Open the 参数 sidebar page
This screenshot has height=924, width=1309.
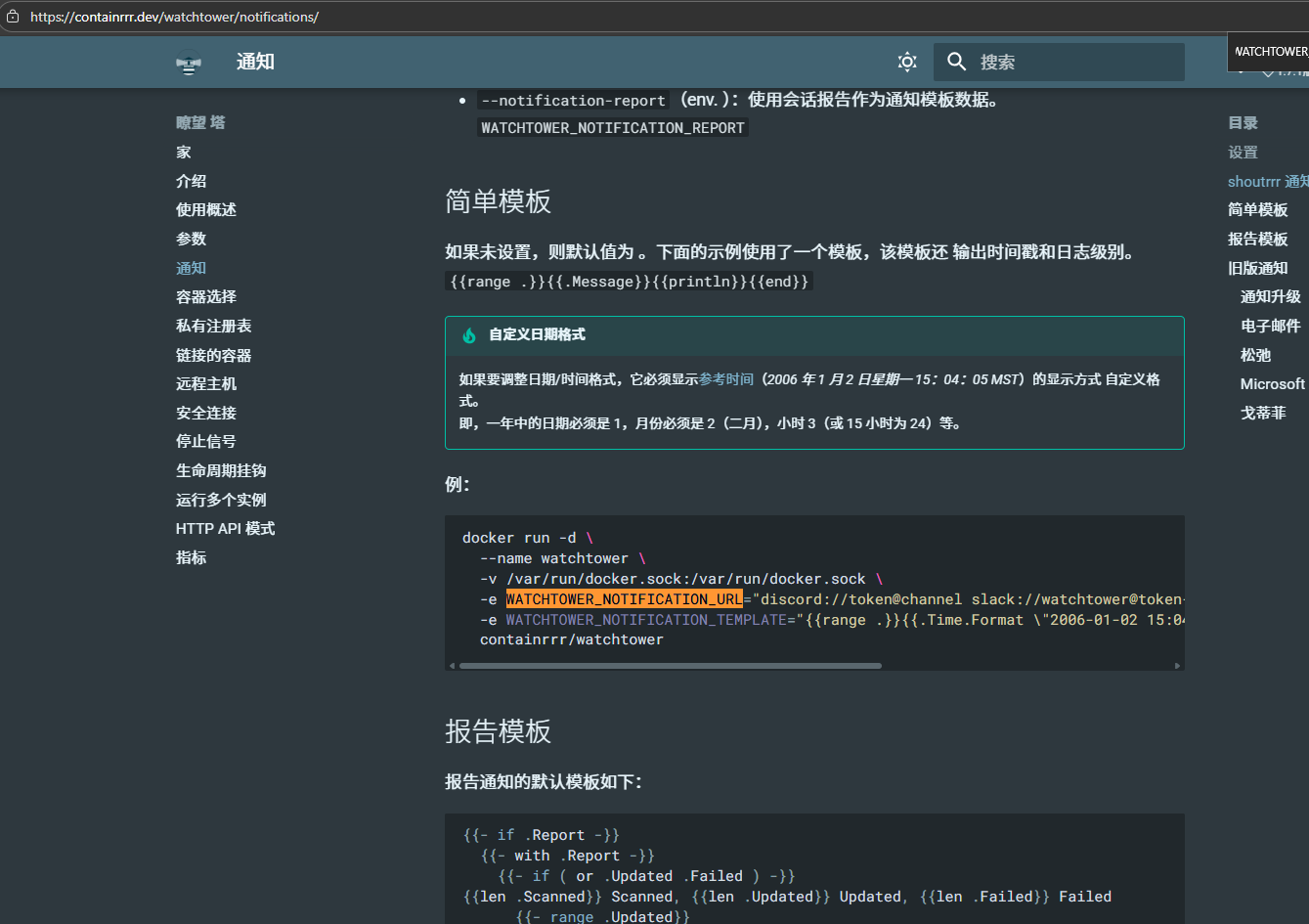pyautogui.click(x=191, y=239)
